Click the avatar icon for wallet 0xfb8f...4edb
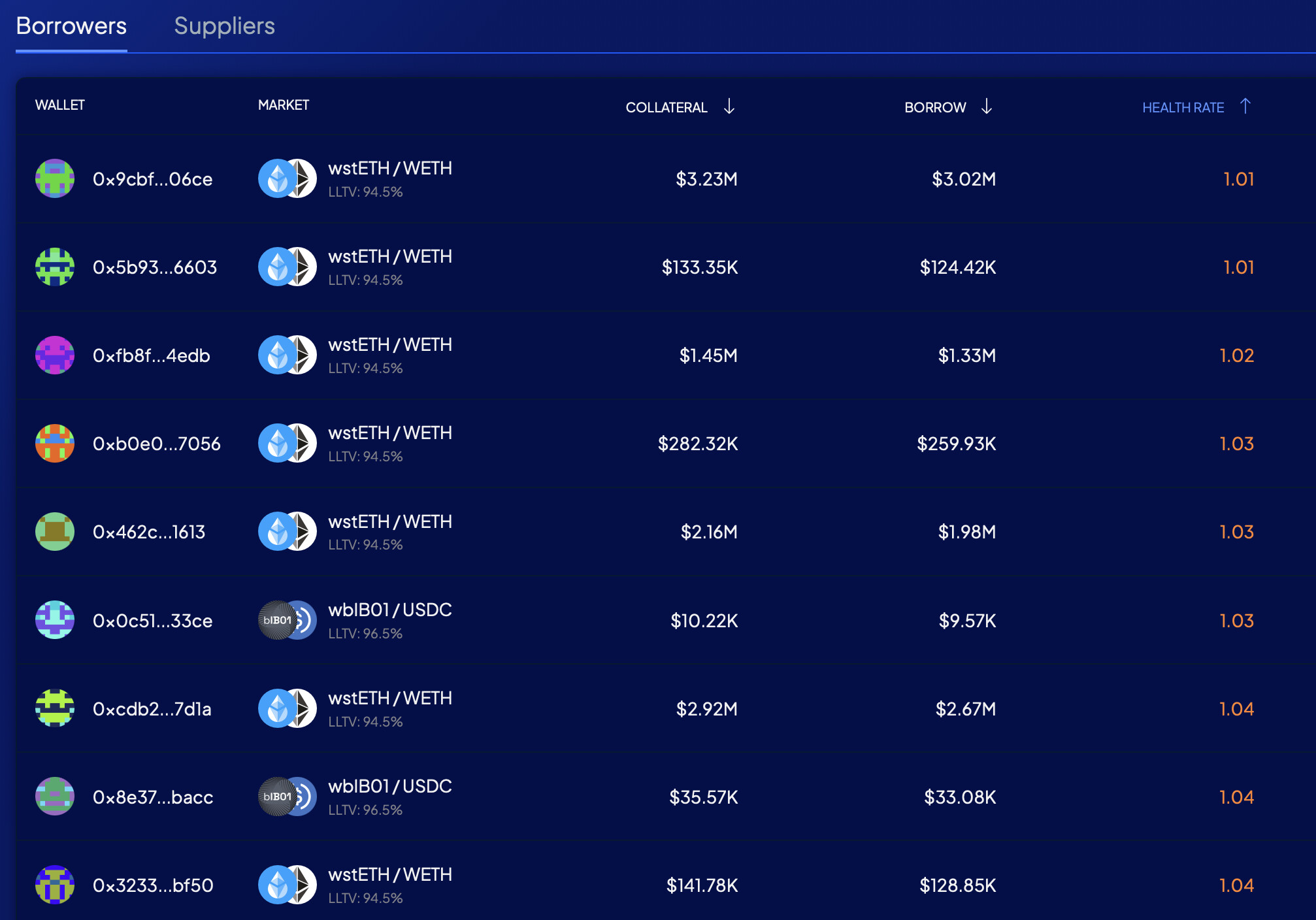The width and height of the screenshot is (1316, 920). point(55,355)
